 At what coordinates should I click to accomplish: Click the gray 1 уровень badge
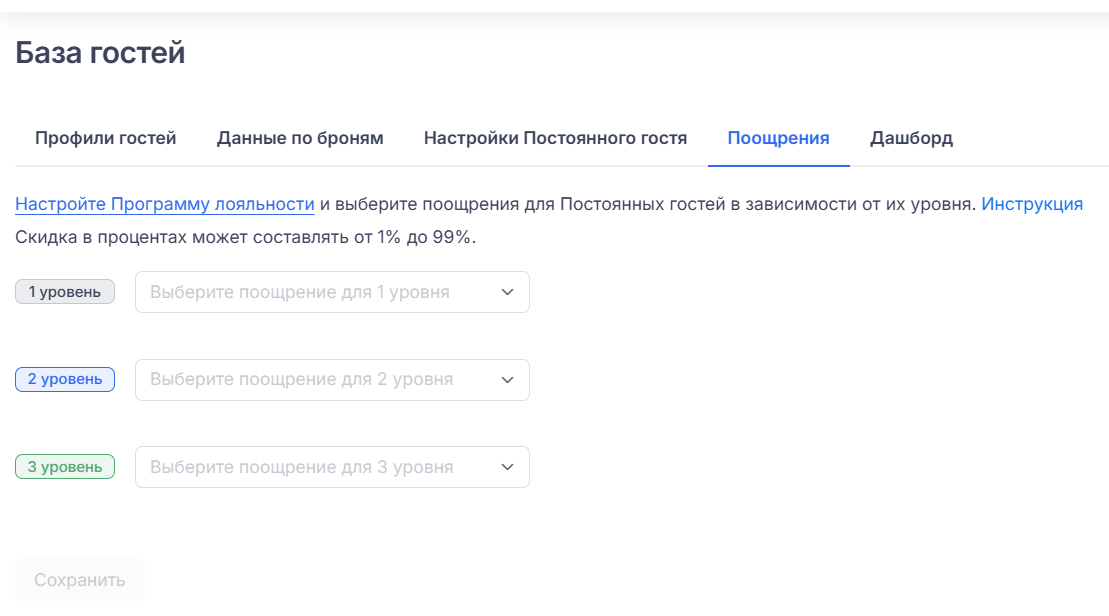click(x=65, y=292)
